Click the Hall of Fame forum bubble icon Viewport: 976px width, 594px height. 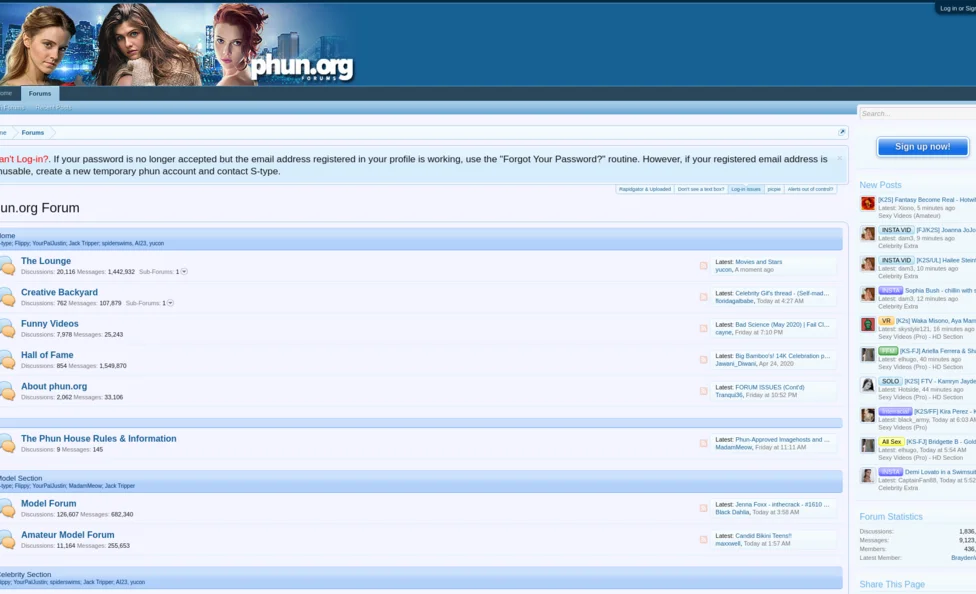pyautogui.click(x=7, y=360)
